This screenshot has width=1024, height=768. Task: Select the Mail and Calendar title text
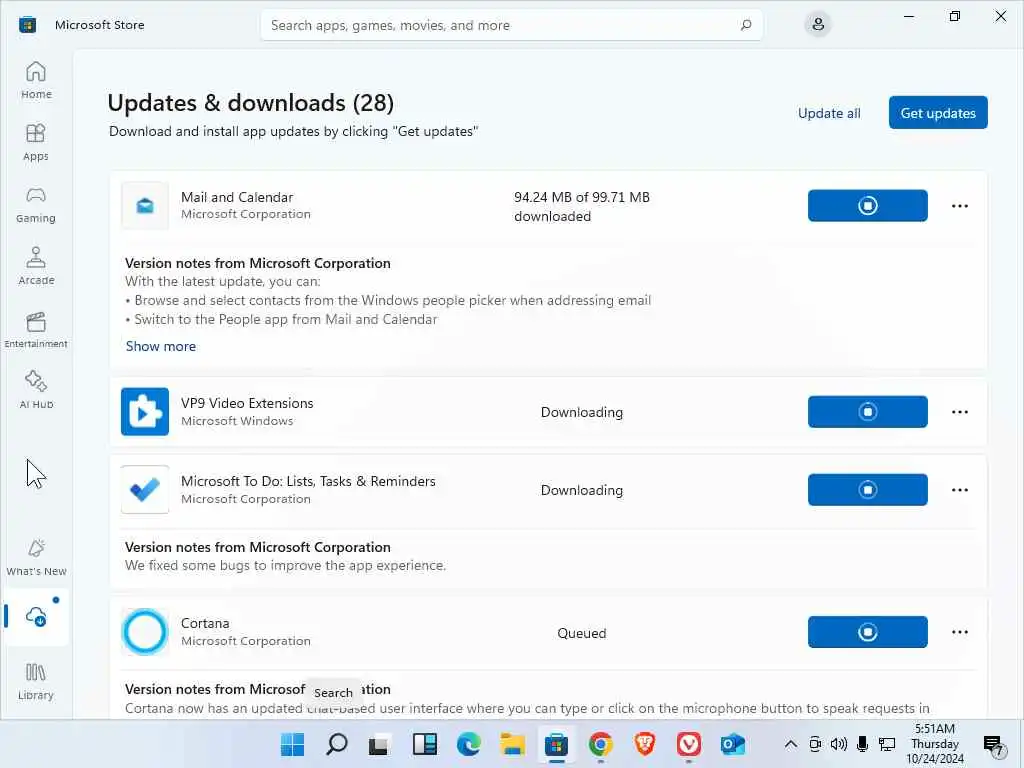237,197
